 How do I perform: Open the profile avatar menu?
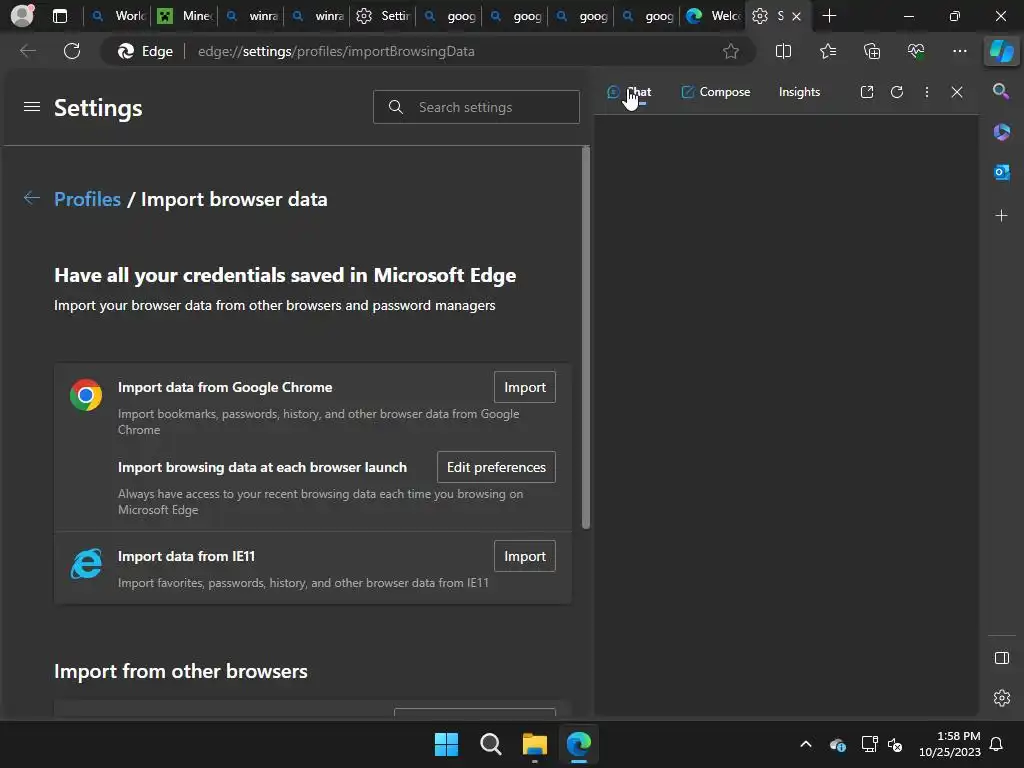[22, 16]
